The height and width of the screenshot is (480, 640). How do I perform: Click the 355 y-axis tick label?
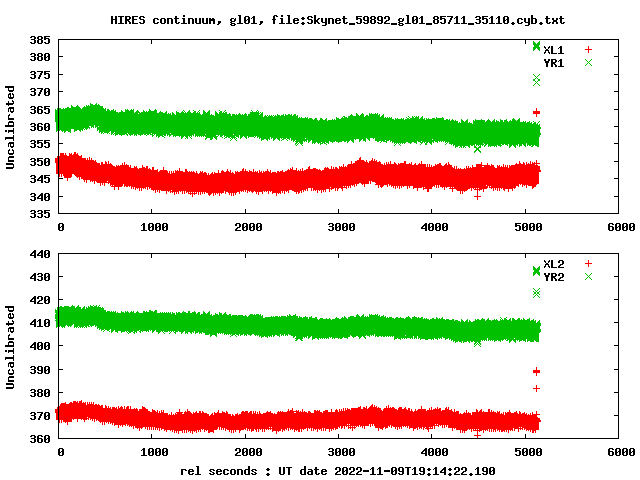pyautogui.click(x=40, y=144)
